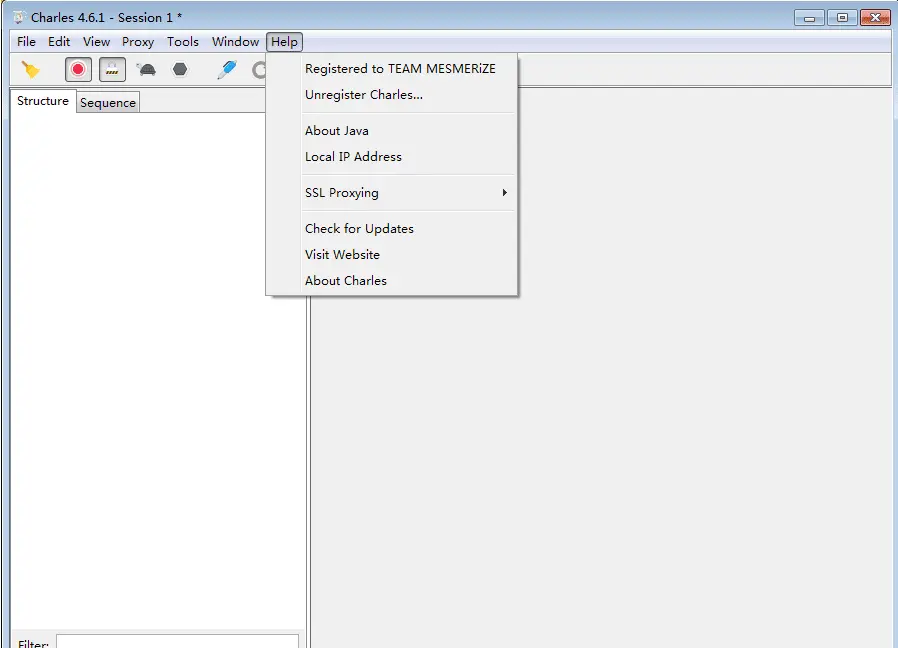The width and height of the screenshot is (898, 648).
Task: Select Check for Updates
Action: (x=359, y=229)
